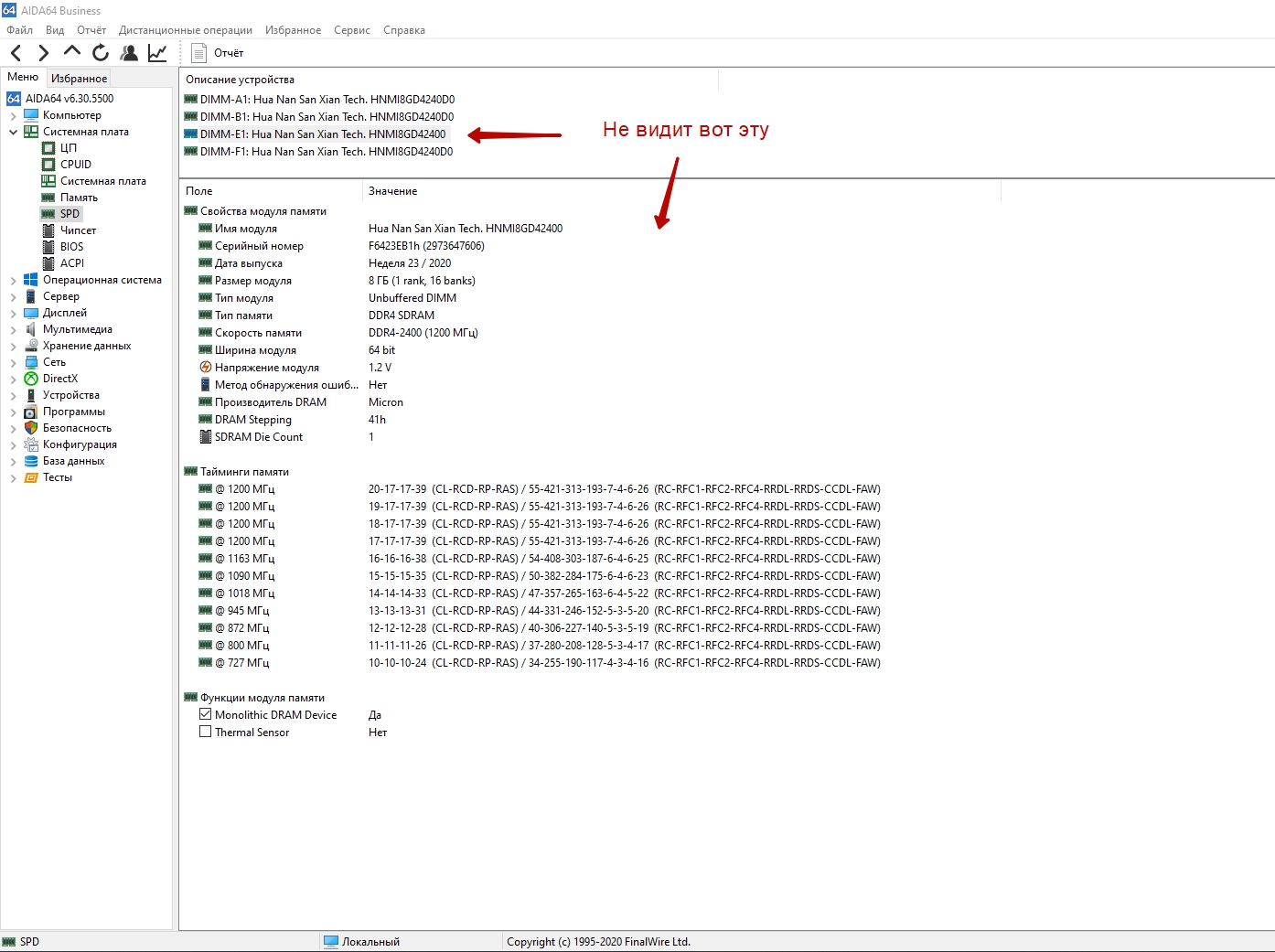Click the ACPI icon in tree
Viewport: 1275px width, 952px height.
tap(48, 263)
